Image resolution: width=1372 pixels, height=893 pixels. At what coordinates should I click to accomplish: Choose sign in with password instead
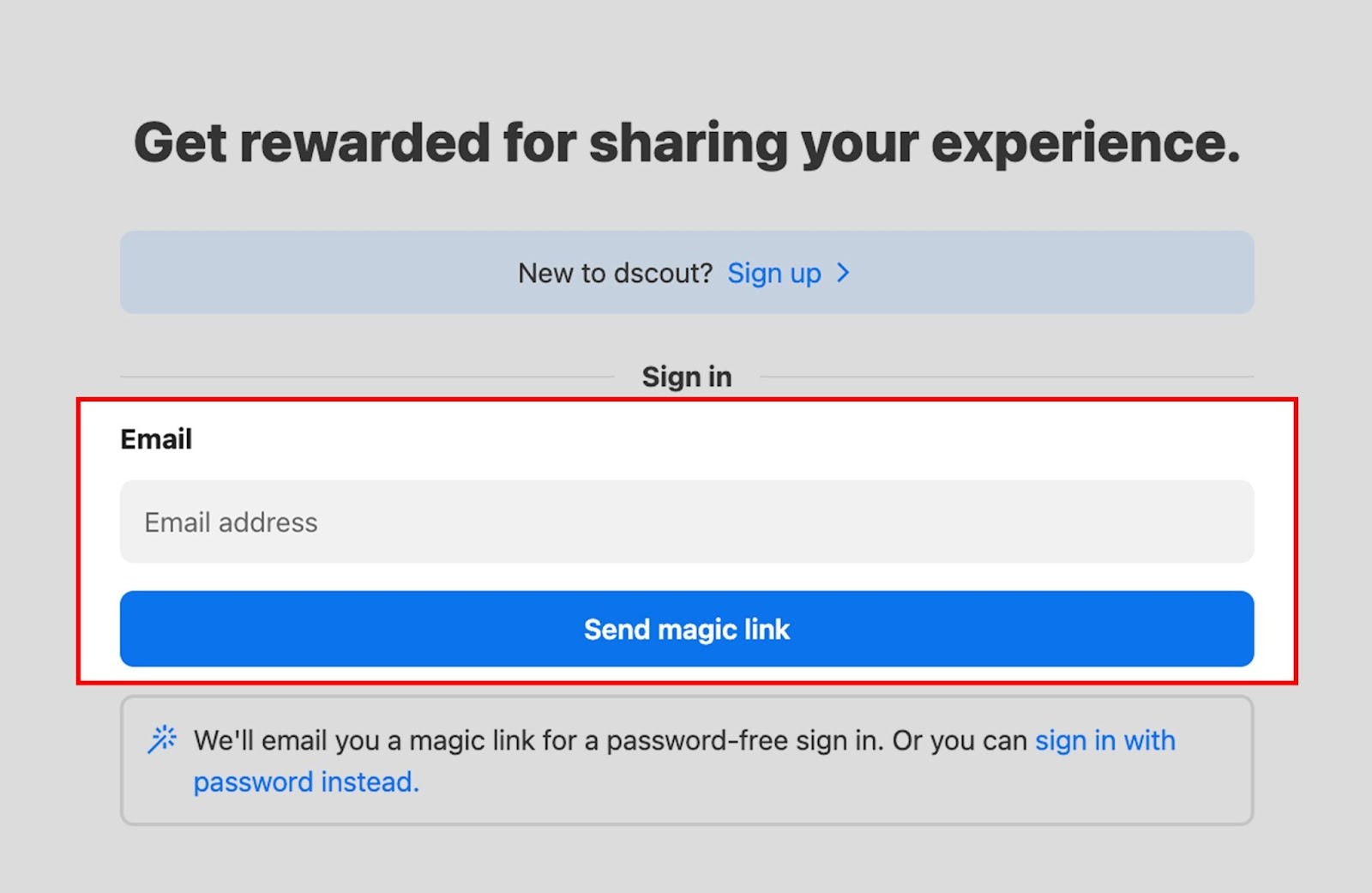[x=1104, y=740]
